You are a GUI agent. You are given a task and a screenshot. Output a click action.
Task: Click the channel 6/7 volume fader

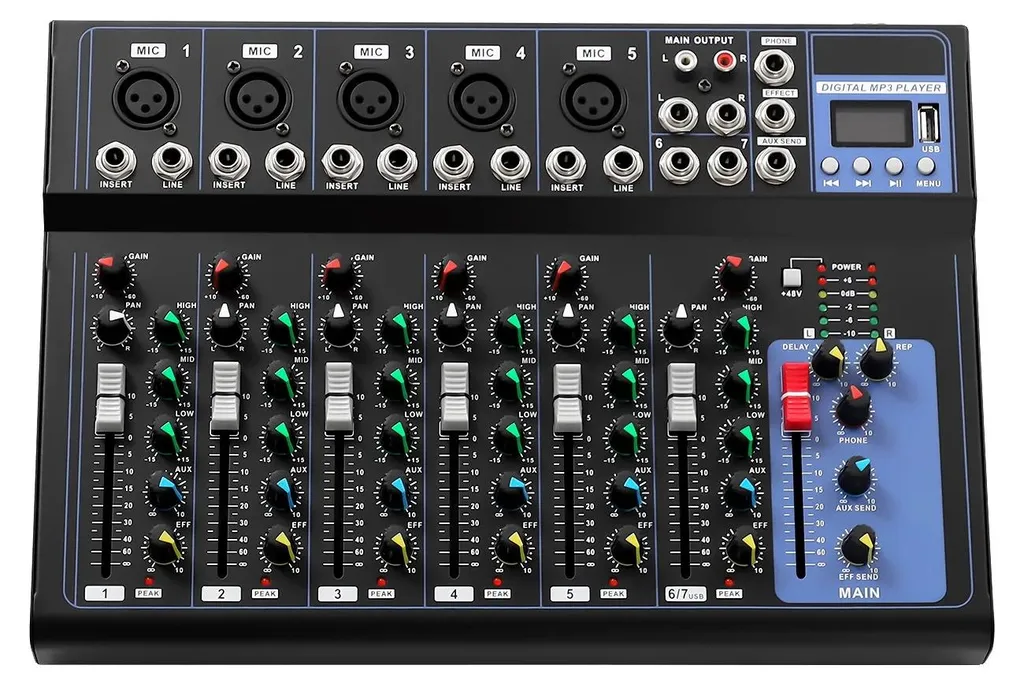click(x=681, y=399)
